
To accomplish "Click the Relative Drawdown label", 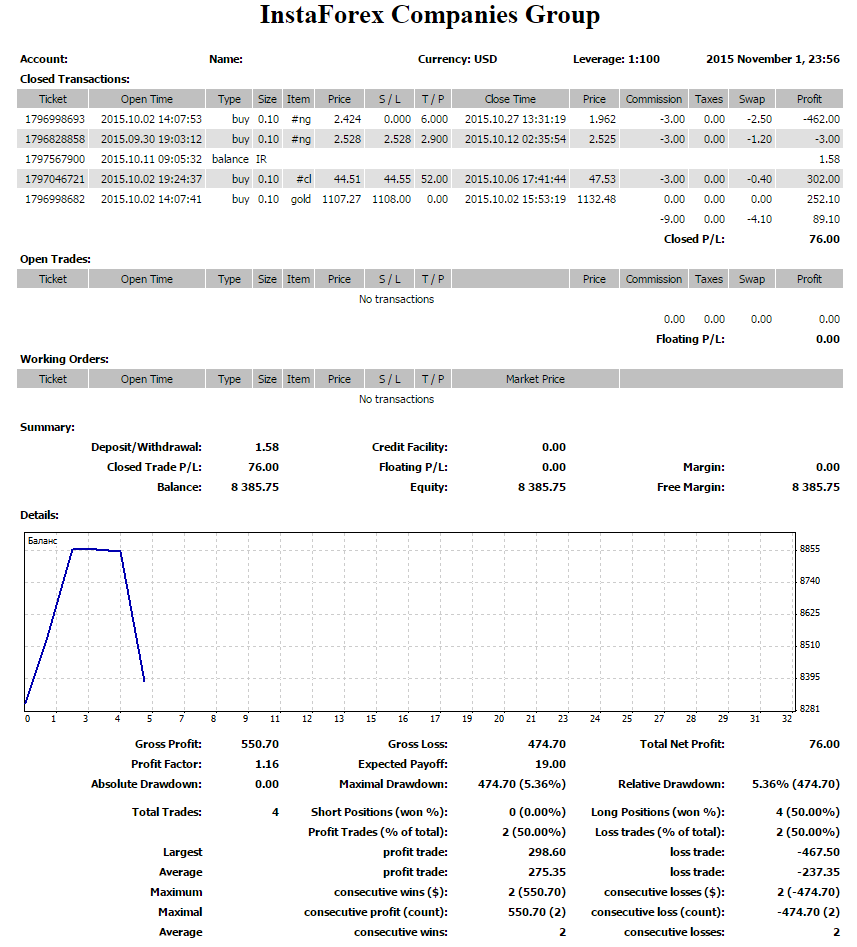I will [x=671, y=784].
